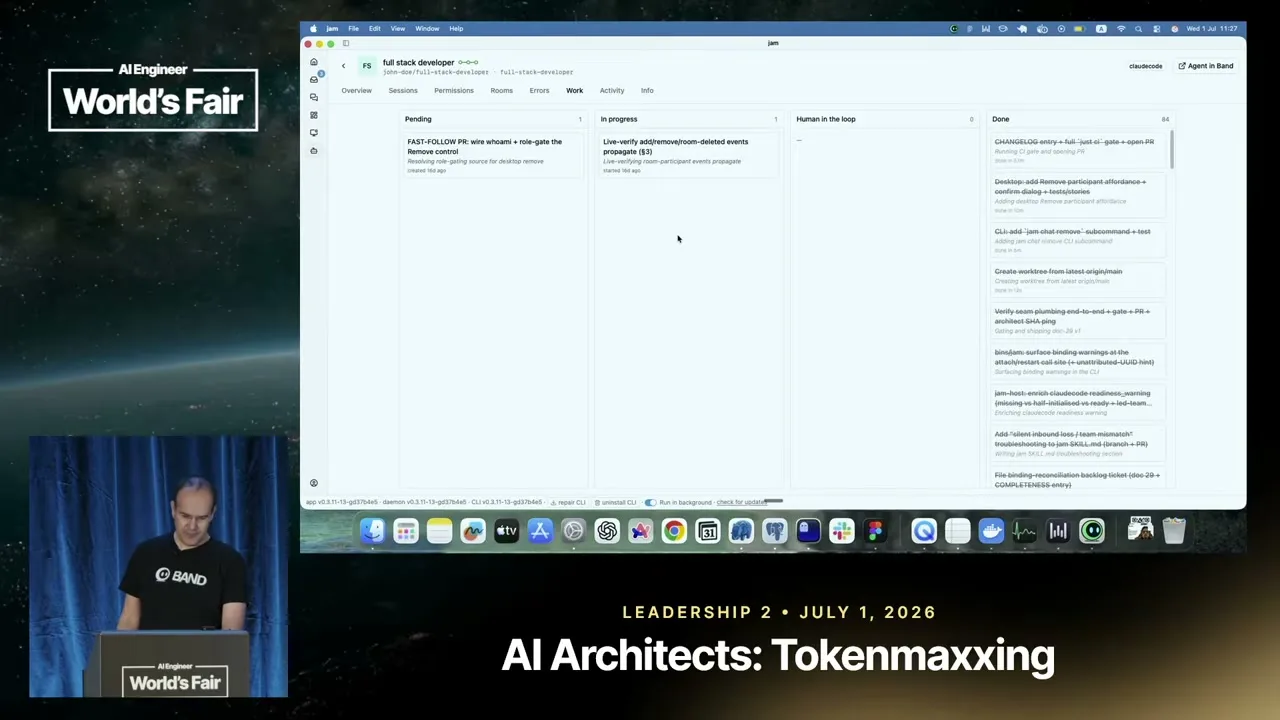Toggle the sidebar panel icon in the title bar
1280x720 pixels.
tap(346, 43)
